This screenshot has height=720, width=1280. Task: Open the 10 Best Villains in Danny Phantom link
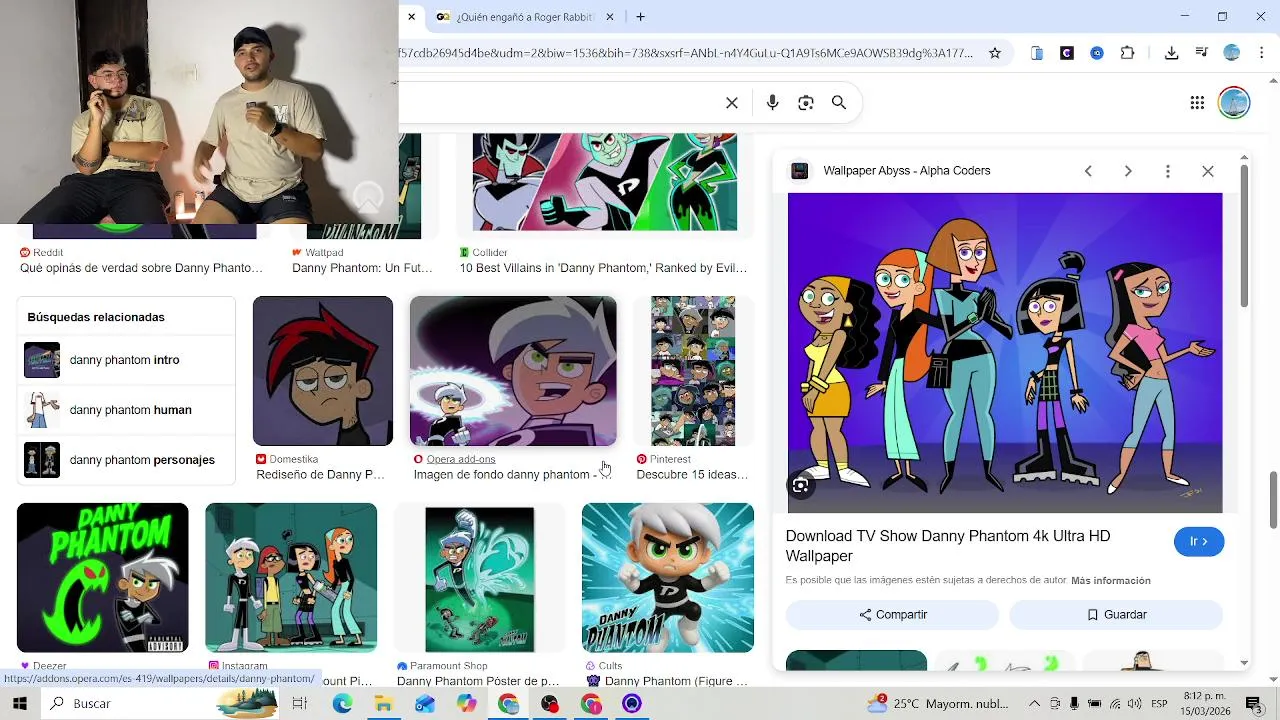point(603,268)
